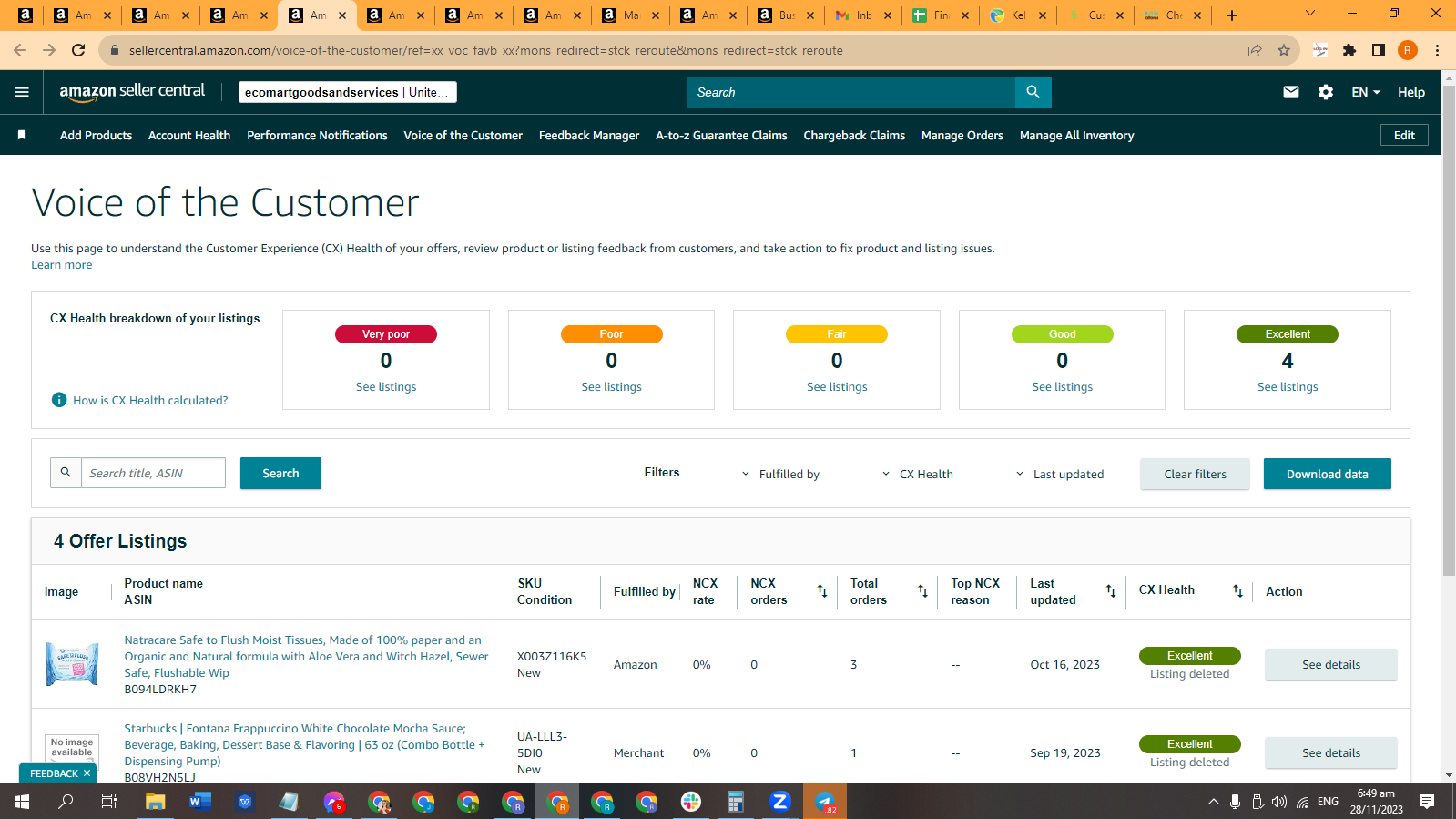Open Chargeback Claims
Image resolution: width=1456 pixels, height=819 pixels.
coord(854,135)
